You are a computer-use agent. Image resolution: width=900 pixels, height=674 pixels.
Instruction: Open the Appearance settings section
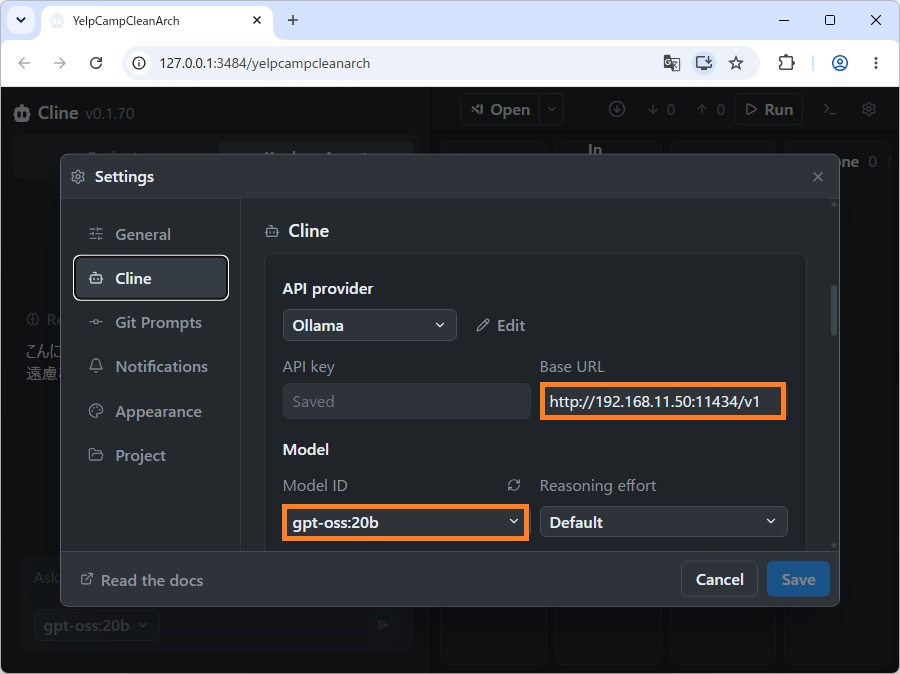150,411
